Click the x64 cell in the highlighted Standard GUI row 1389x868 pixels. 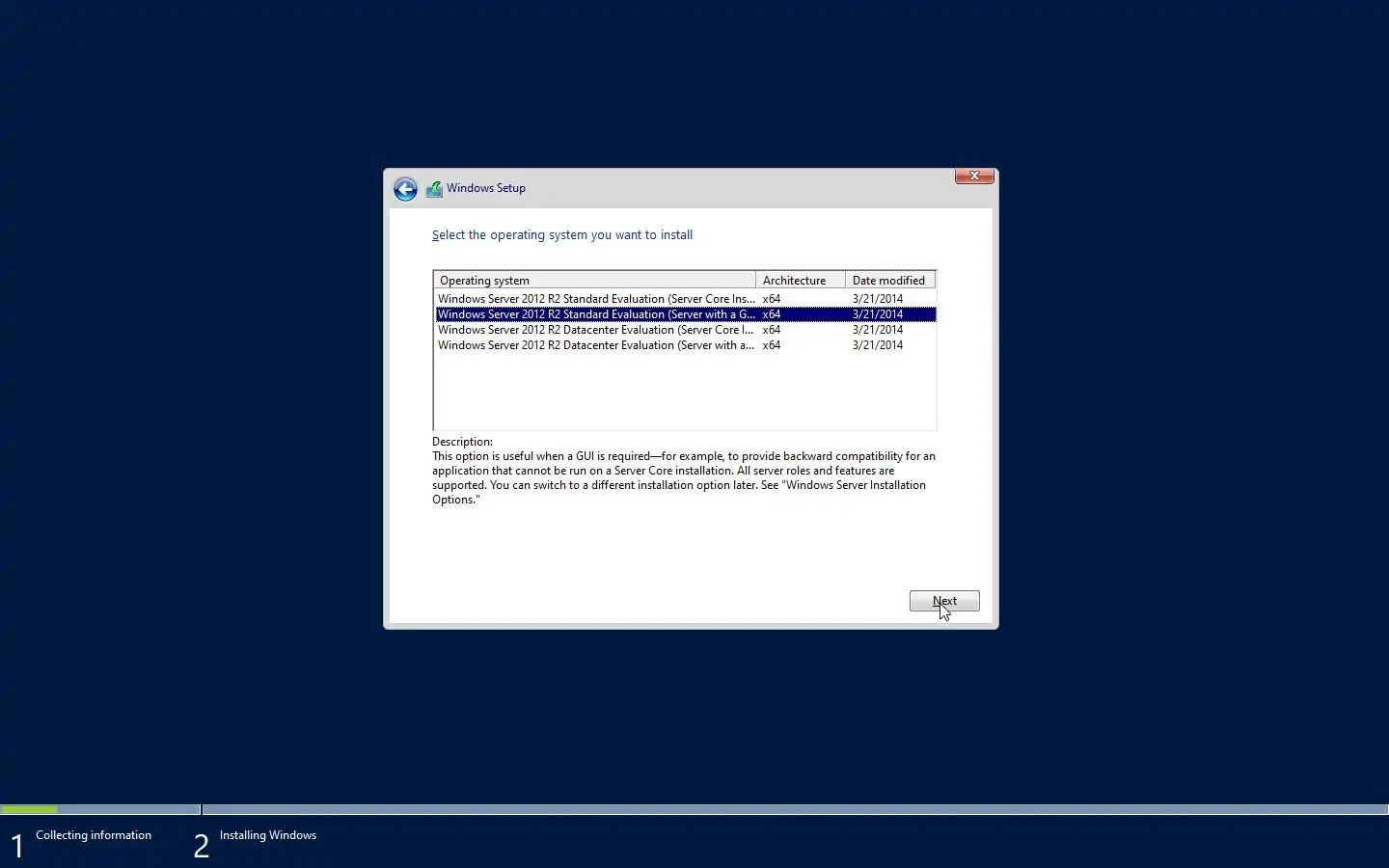772,314
